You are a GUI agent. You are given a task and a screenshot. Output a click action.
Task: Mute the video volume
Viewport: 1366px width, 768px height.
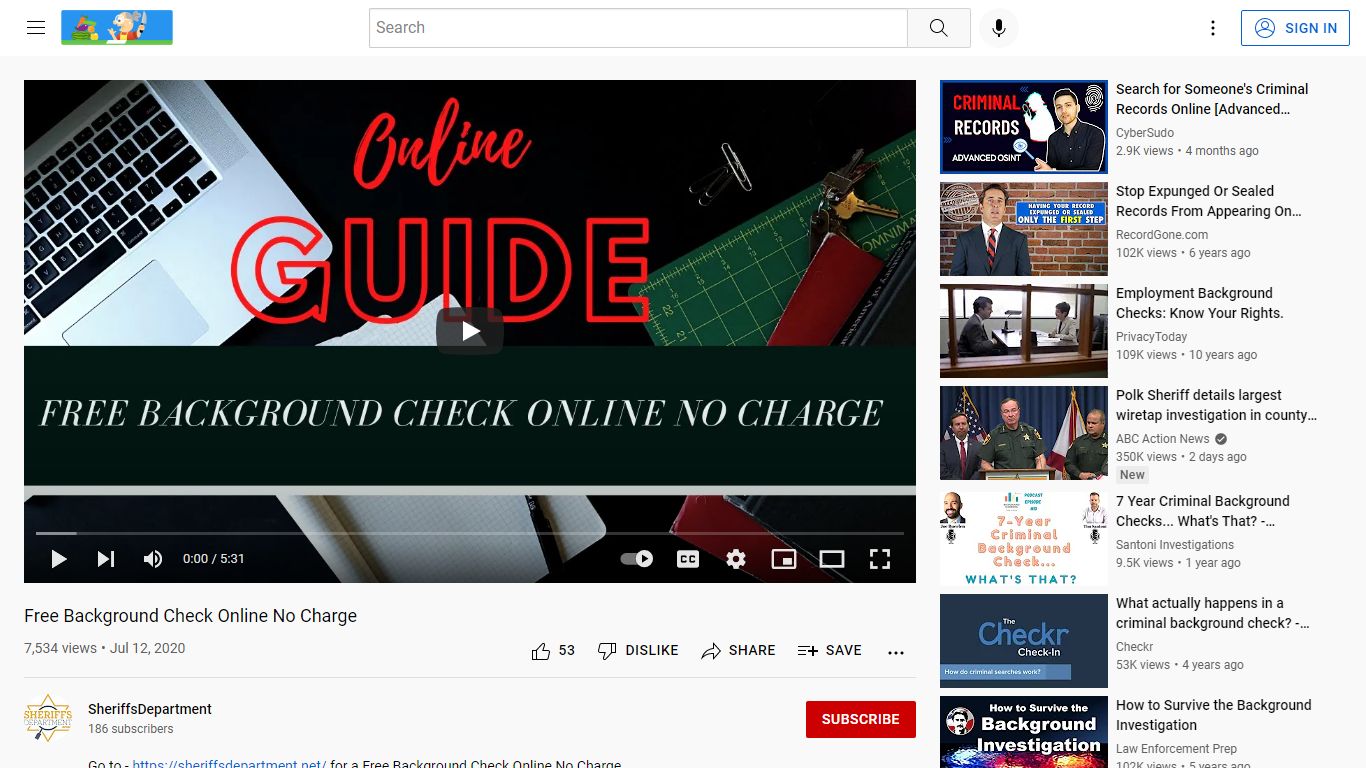point(153,559)
